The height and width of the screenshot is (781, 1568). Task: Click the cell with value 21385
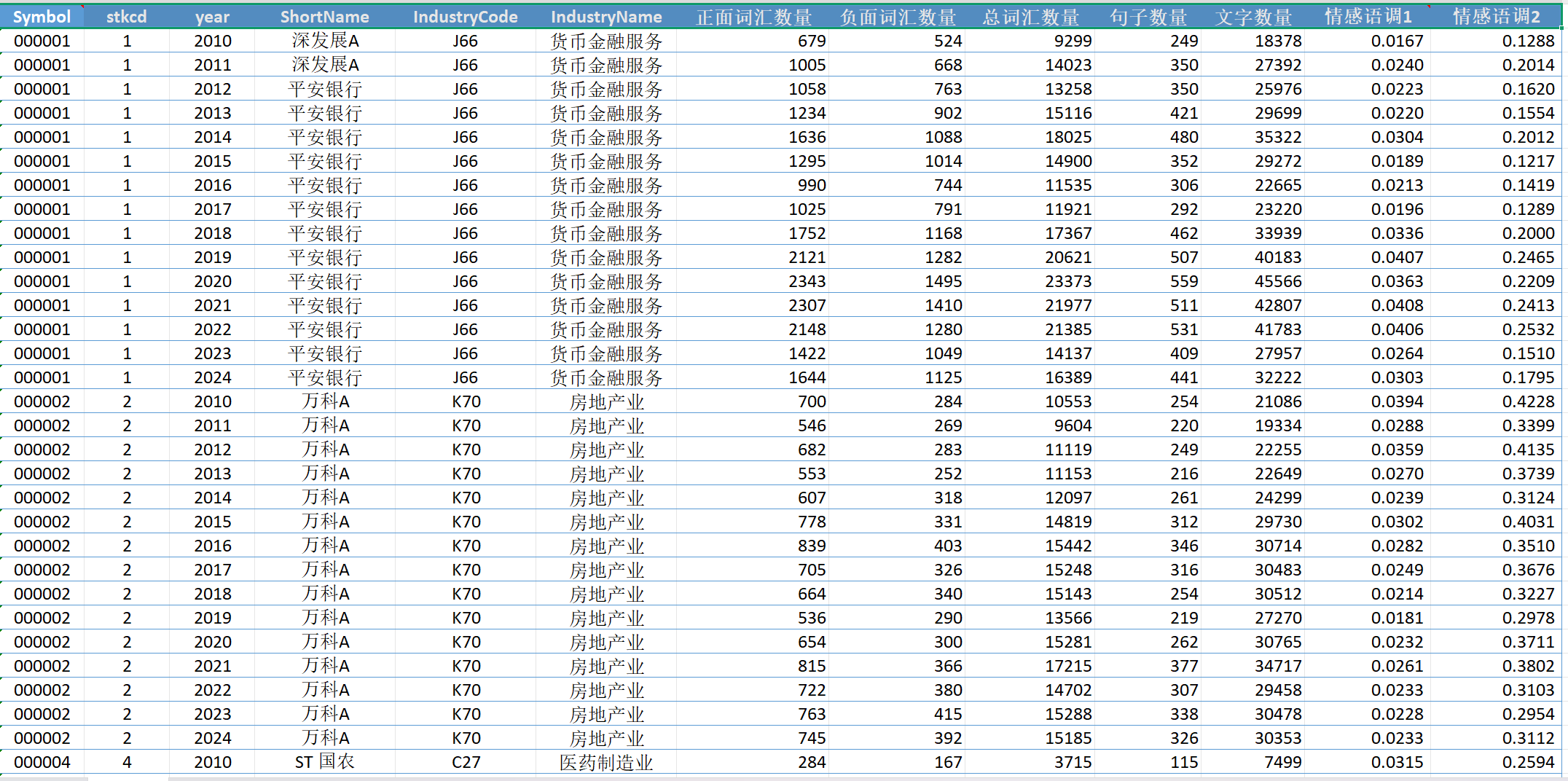(1030, 329)
